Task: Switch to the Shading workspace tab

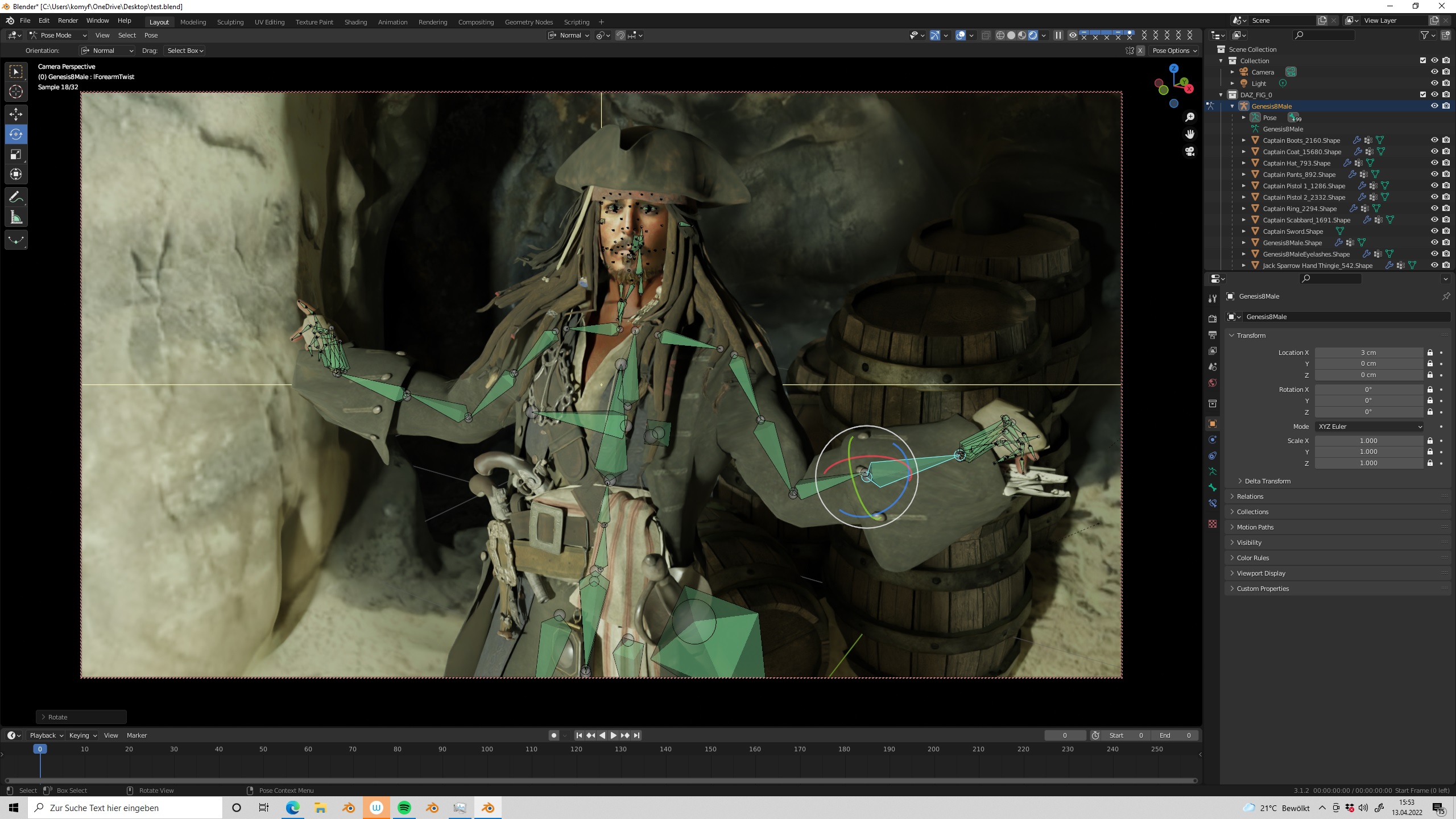Action: tap(355, 22)
